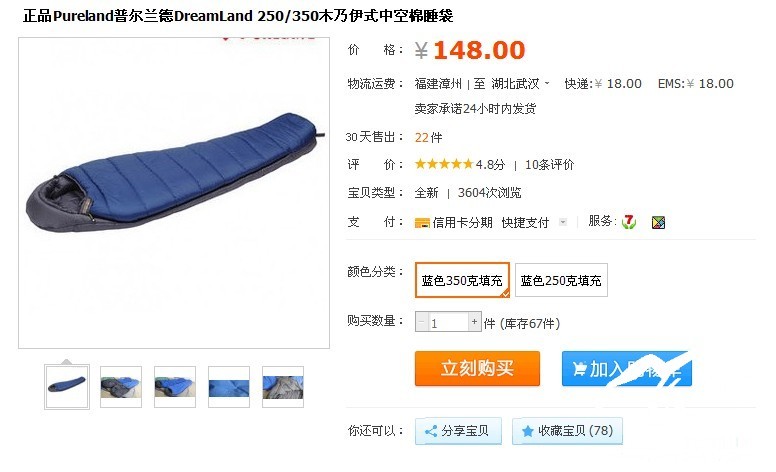Click the add to cart button
Viewport: 776px width, 472px height.
627,369
